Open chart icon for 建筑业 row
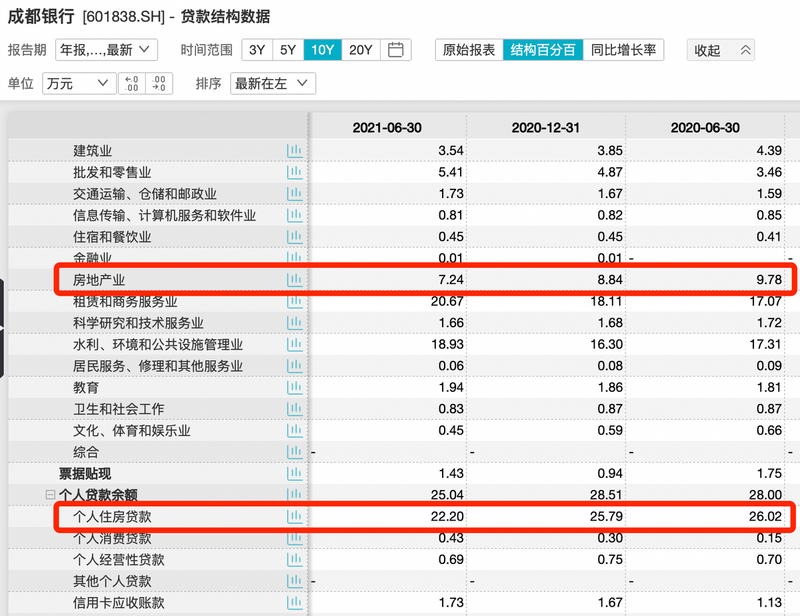 click(x=294, y=151)
